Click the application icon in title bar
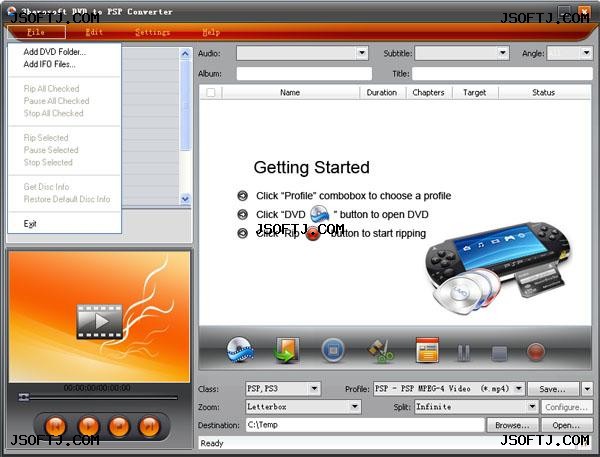This screenshot has height=457, width=600. click(12, 11)
